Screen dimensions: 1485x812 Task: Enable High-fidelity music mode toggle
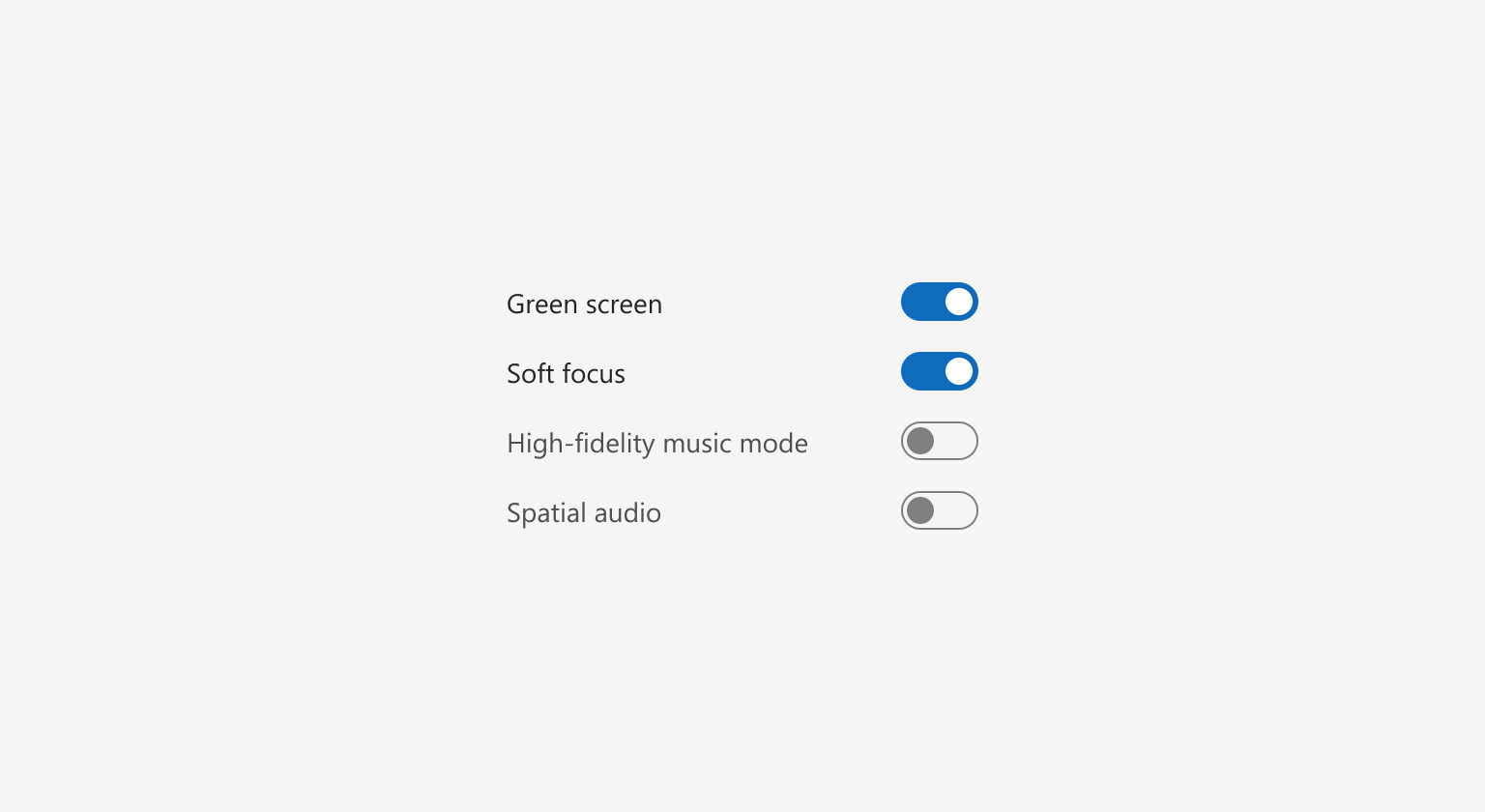point(940,441)
